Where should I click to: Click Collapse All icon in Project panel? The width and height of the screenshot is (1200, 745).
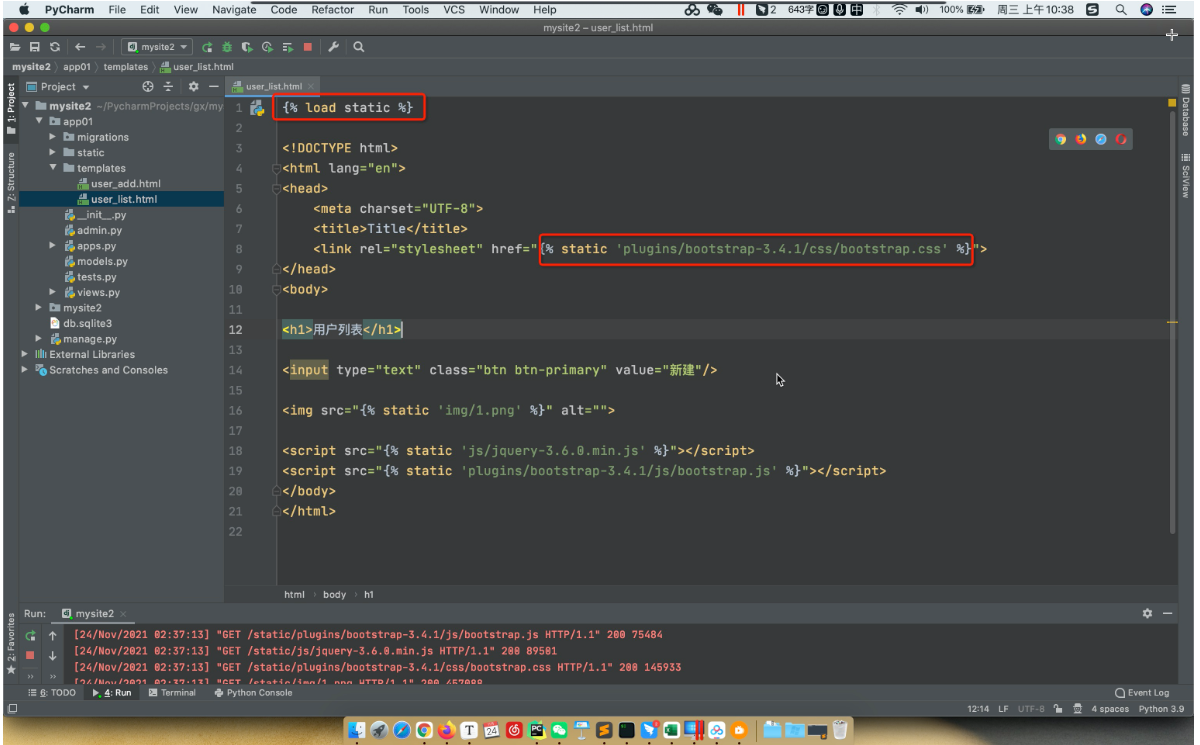pos(168,87)
